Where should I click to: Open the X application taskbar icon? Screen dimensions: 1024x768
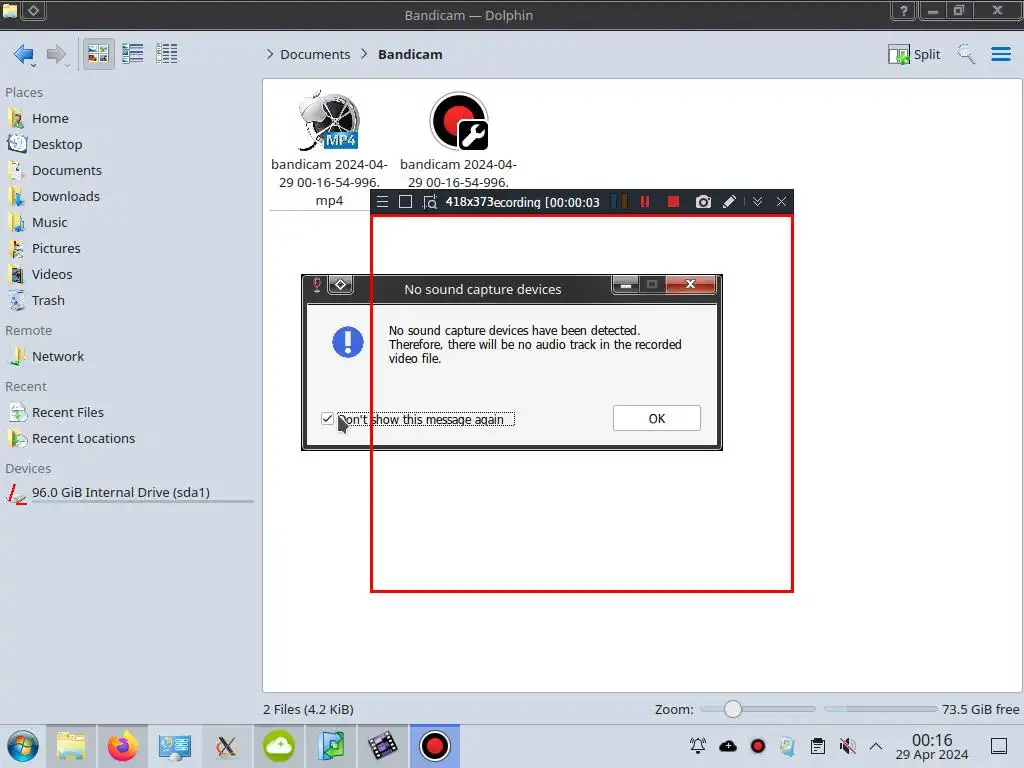[x=226, y=746]
